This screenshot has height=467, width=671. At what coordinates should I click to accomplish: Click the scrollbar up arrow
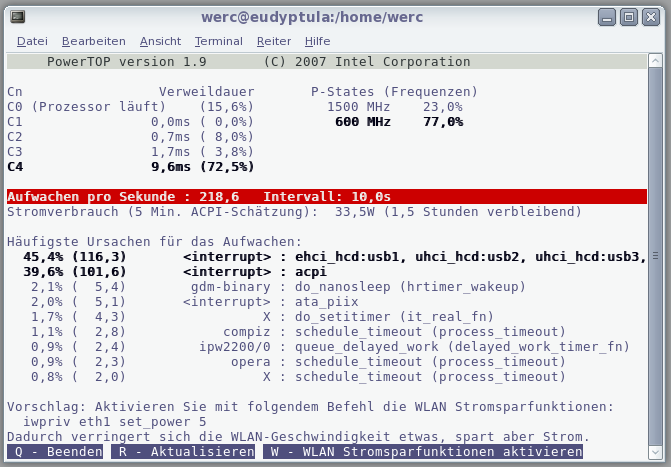(x=656, y=63)
